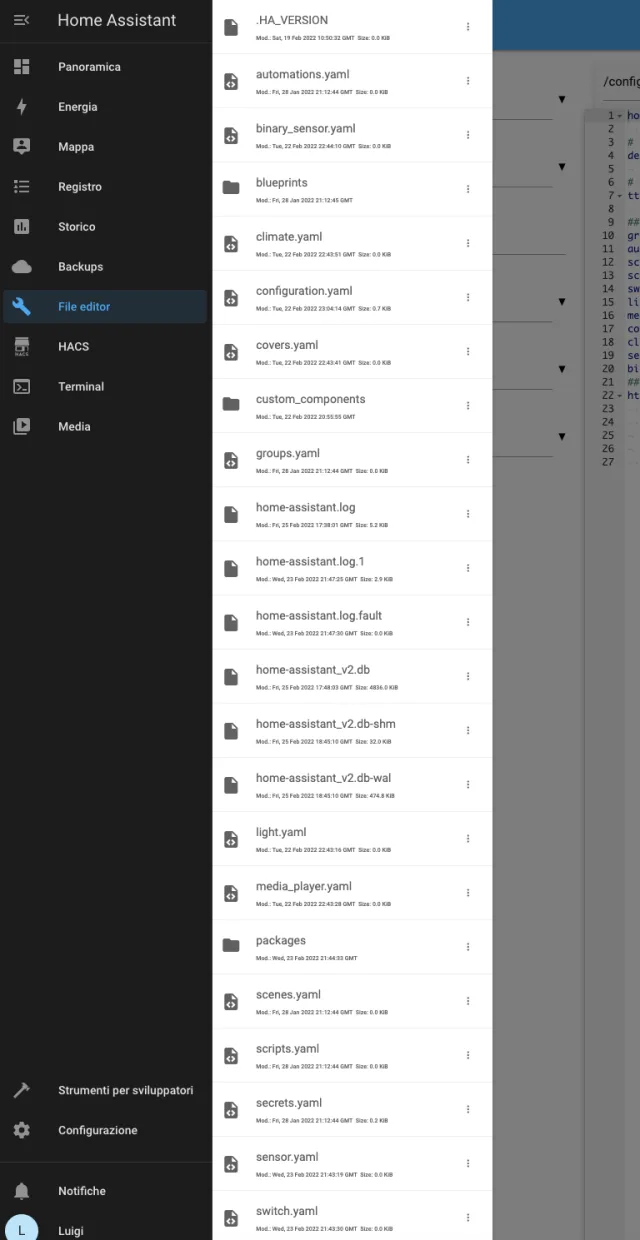This screenshot has height=1240, width=640.
Task: Open options menu for climate.yaml
Action: click(x=468, y=243)
